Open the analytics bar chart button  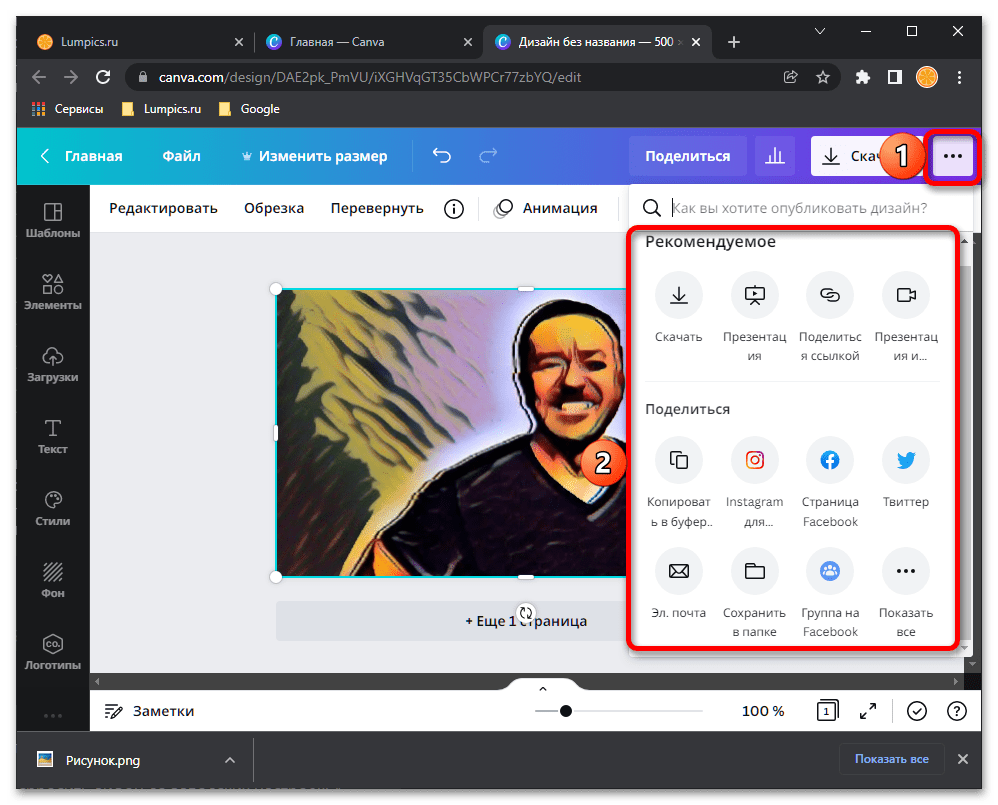pyautogui.click(x=774, y=156)
